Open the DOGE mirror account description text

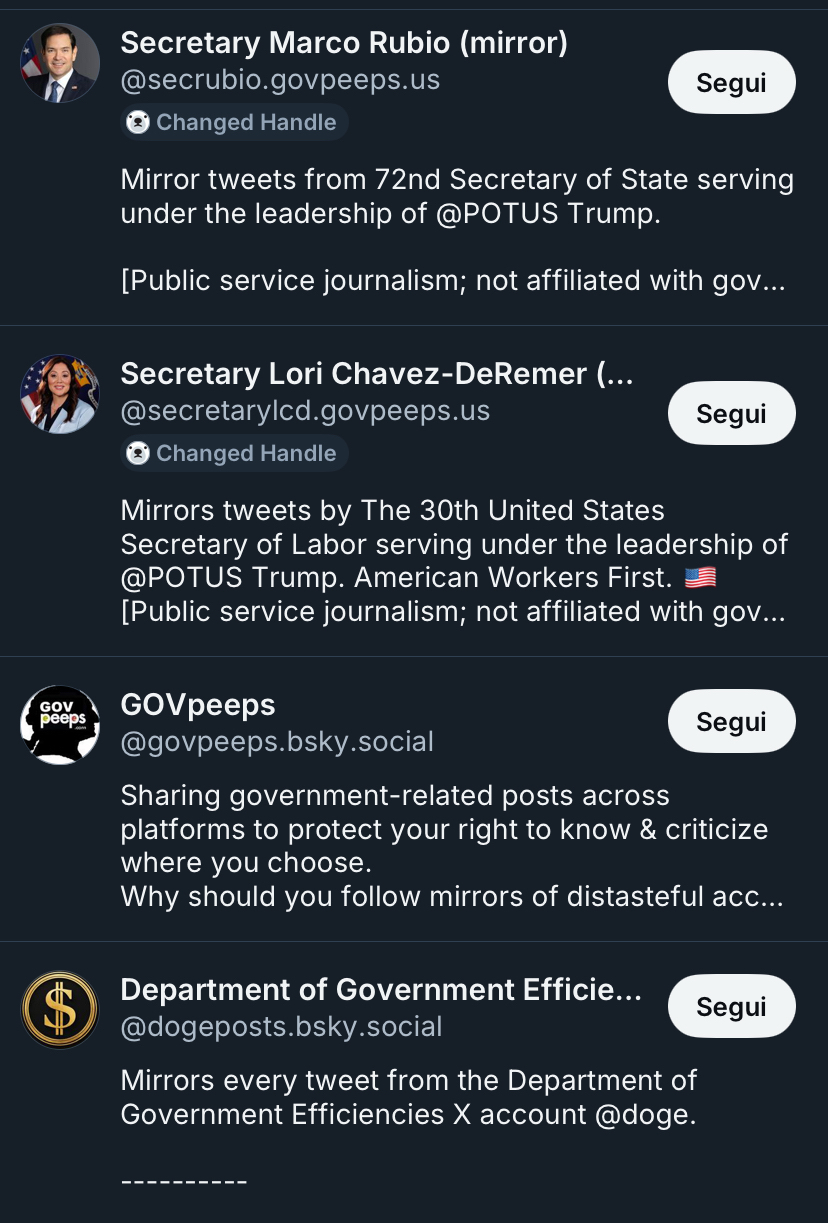[x=408, y=1098]
